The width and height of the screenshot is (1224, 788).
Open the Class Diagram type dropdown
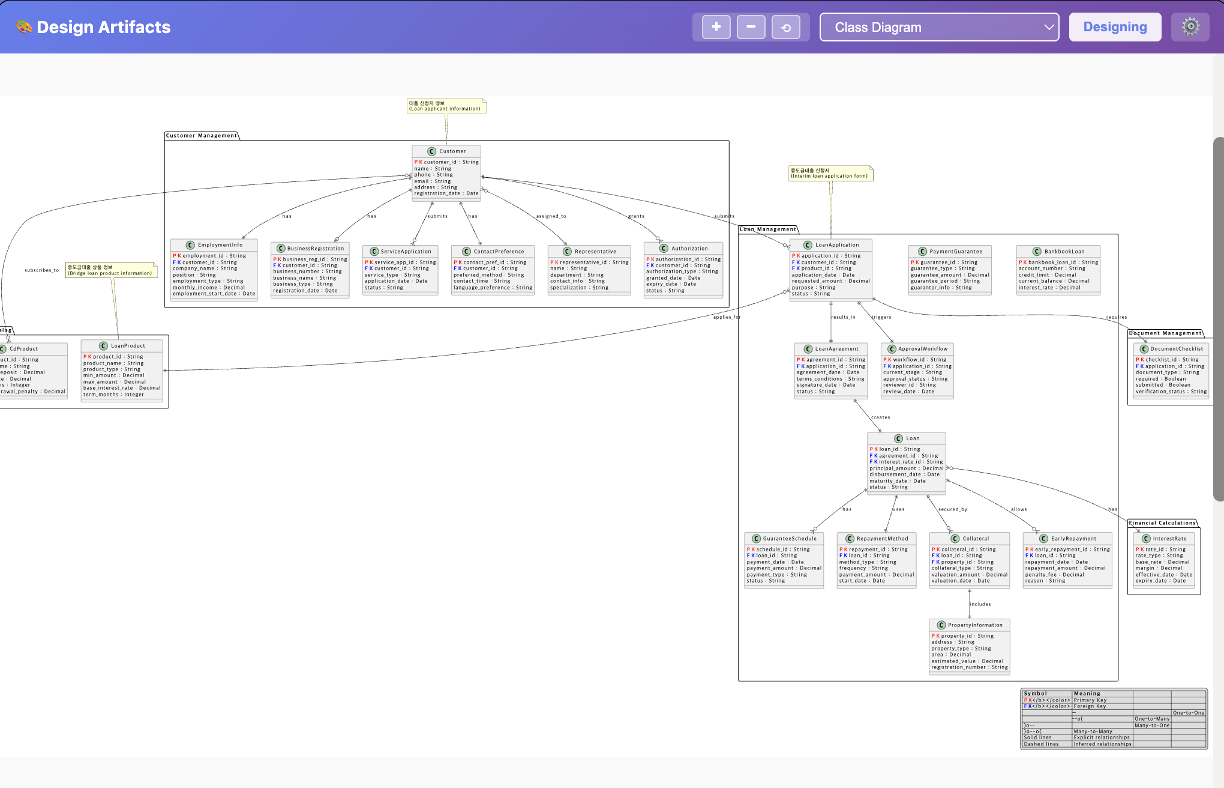(x=939, y=27)
